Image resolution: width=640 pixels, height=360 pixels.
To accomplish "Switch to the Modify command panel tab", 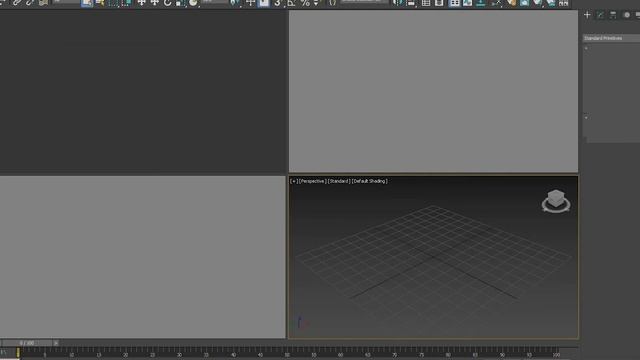I will (x=600, y=15).
